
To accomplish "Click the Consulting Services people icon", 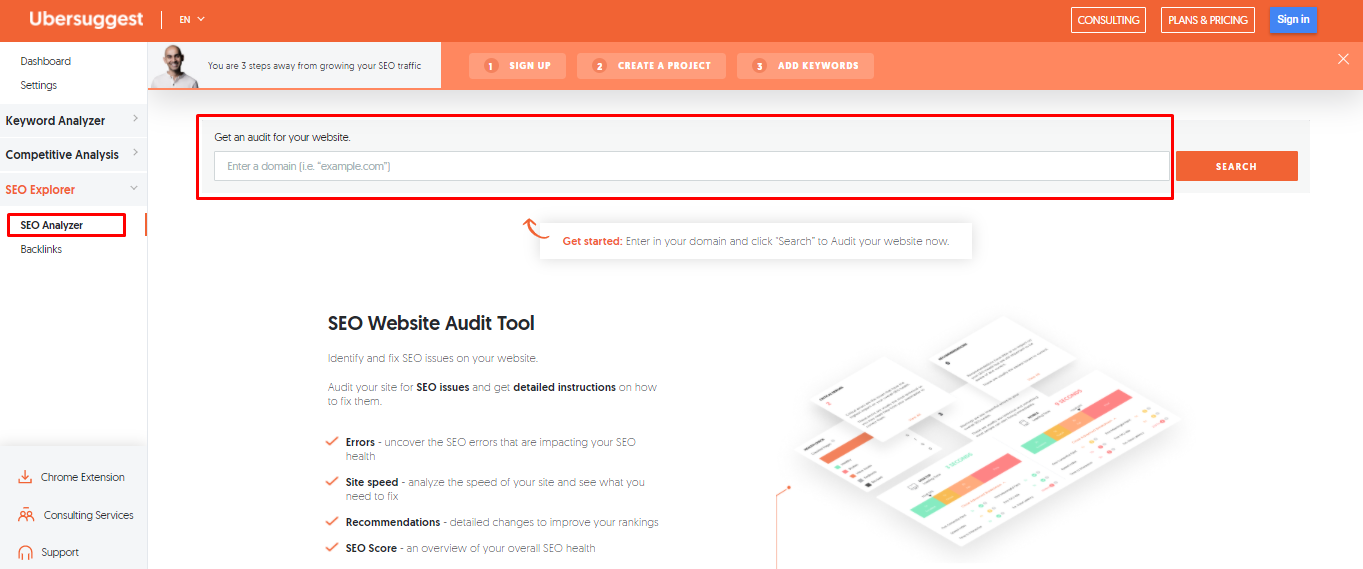I will (x=26, y=515).
